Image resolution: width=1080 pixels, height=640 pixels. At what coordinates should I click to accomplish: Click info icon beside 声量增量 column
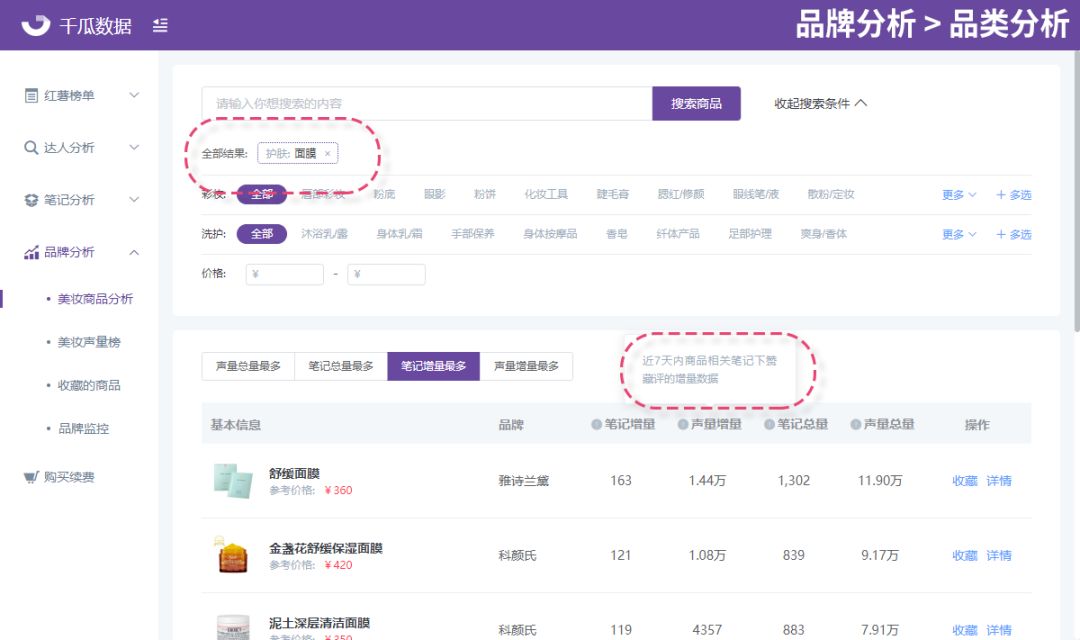[683, 424]
